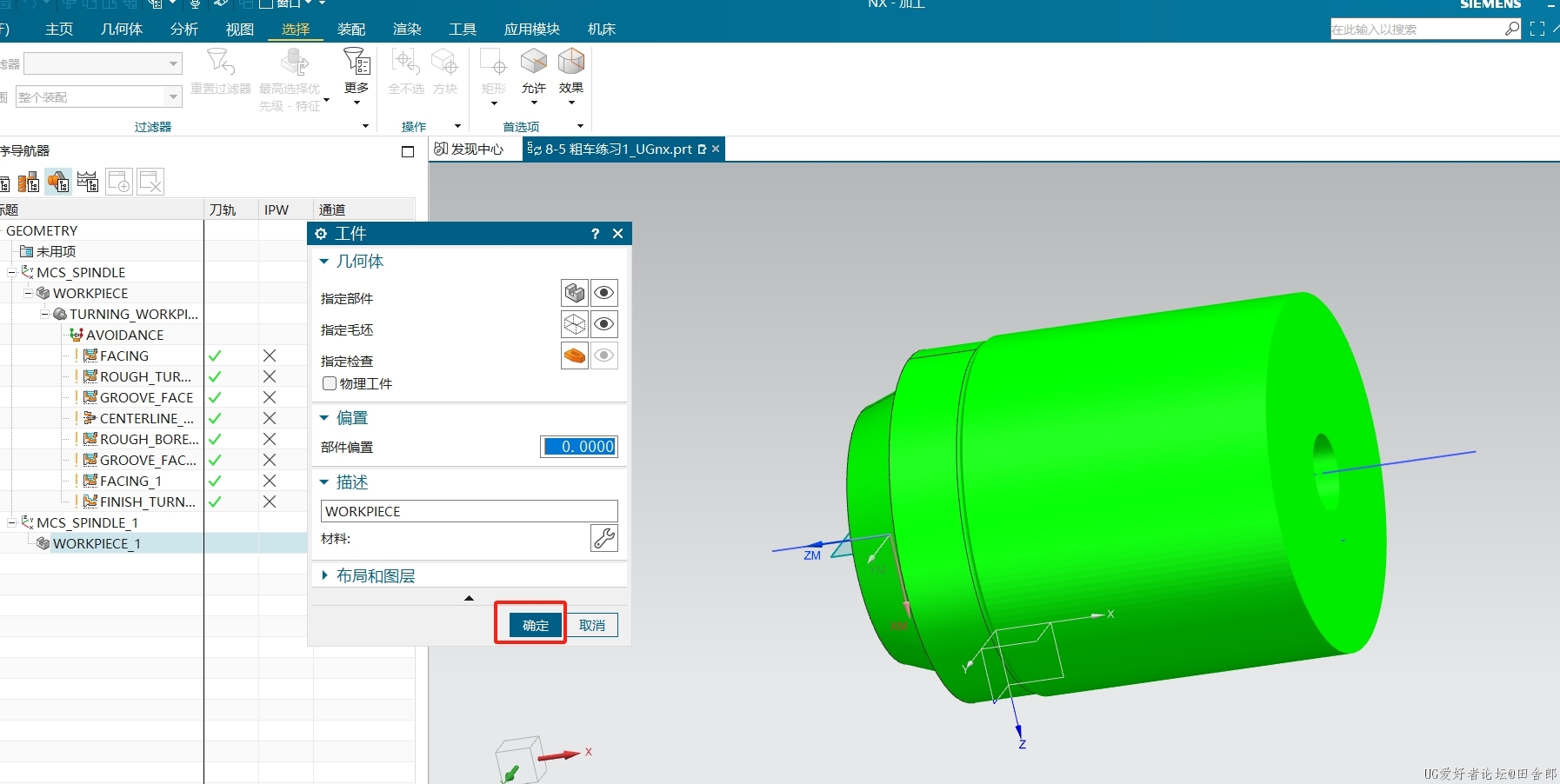
Task: Close the 8-5 粗车练习1_UGnx.prt tab
Action: click(x=716, y=149)
